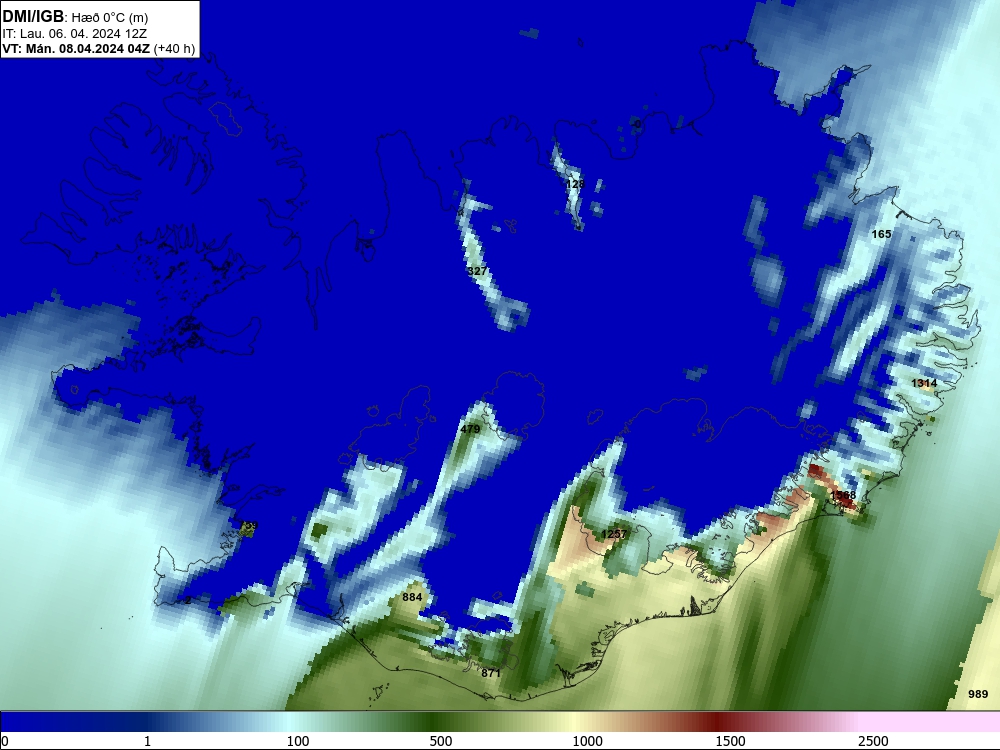
Task: Click the map value label 989
Action: (x=978, y=694)
